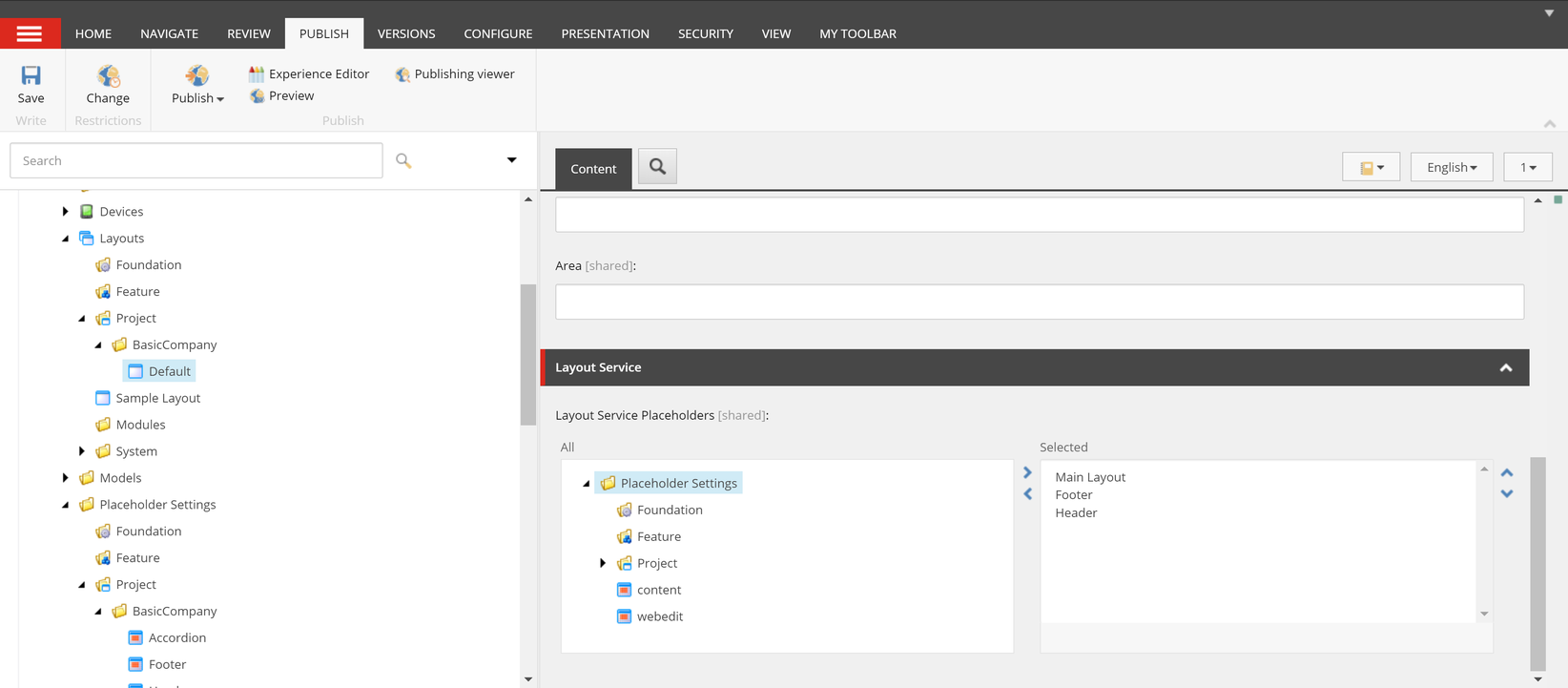Open the content search tab icon
The width and height of the screenshot is (1568, 688).
(x=657, y=167)
